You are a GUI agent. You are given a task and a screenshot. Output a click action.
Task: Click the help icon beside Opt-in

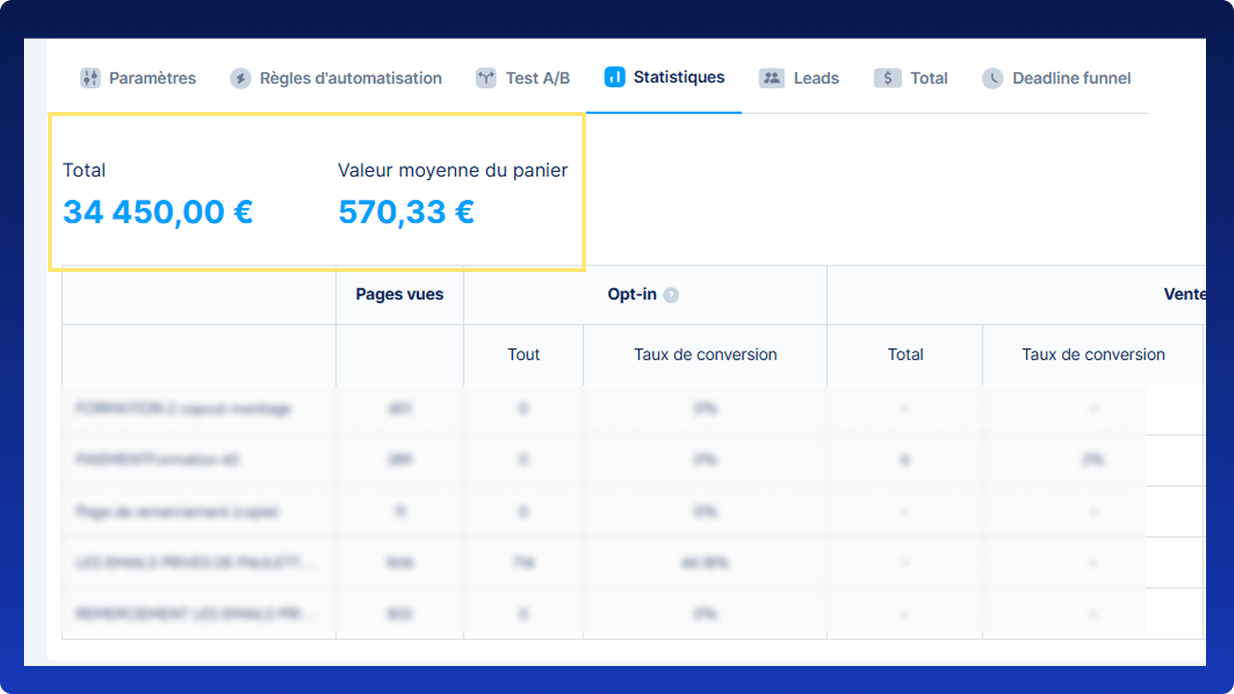[671, 295]
